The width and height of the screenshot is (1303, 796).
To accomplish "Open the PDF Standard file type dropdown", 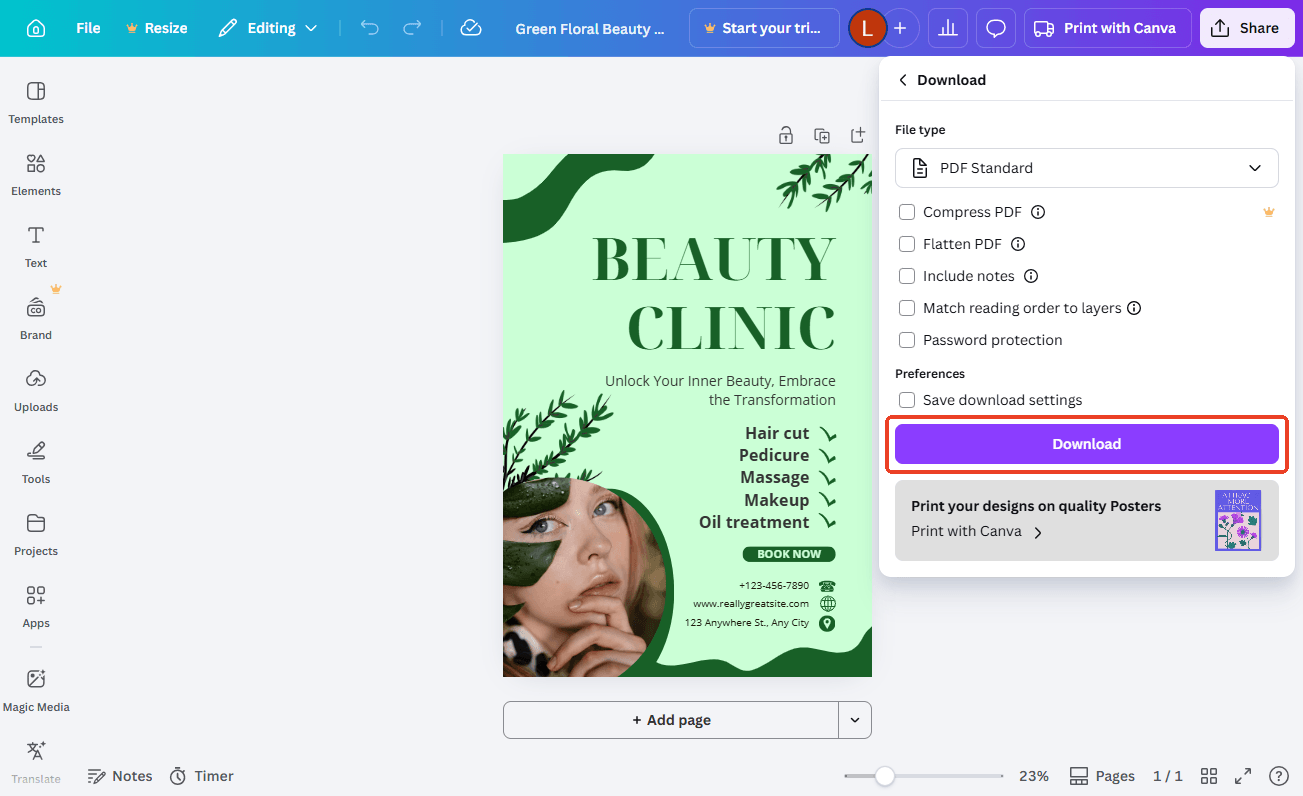I will [x=1087, y=168].
